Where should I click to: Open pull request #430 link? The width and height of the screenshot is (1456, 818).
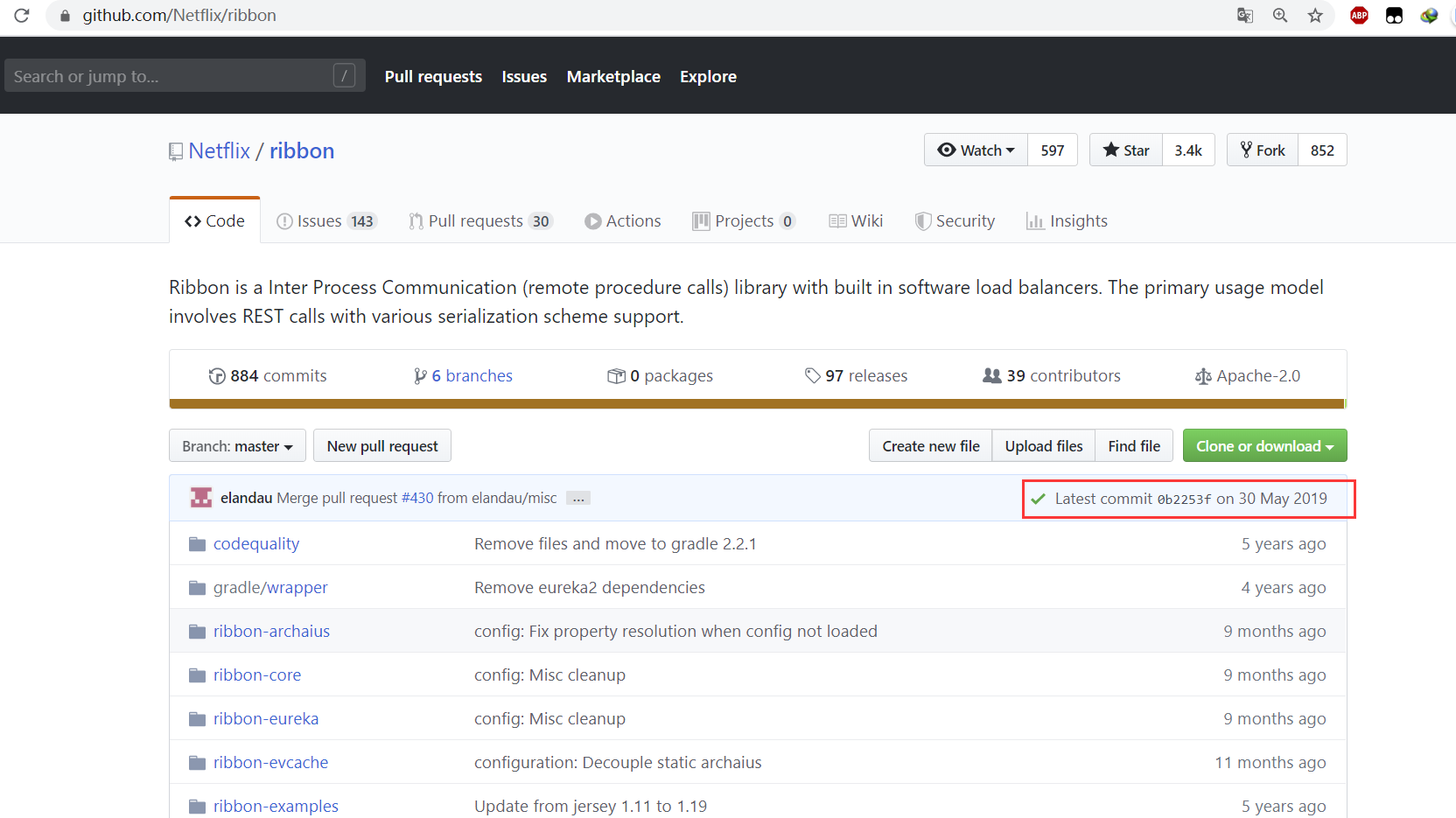tap(417, 498)
